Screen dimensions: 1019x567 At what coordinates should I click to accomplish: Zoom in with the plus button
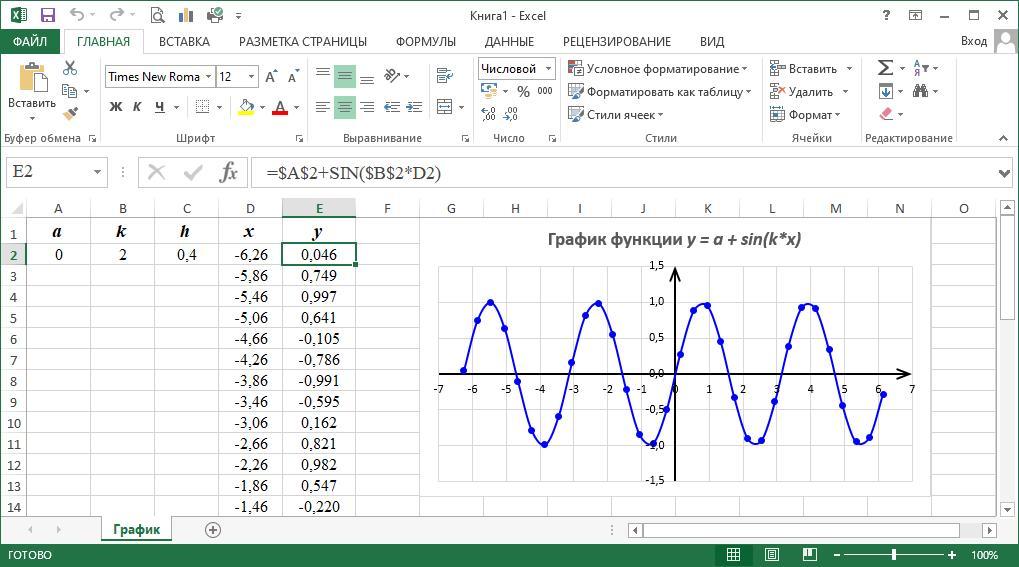coord(951,555)
